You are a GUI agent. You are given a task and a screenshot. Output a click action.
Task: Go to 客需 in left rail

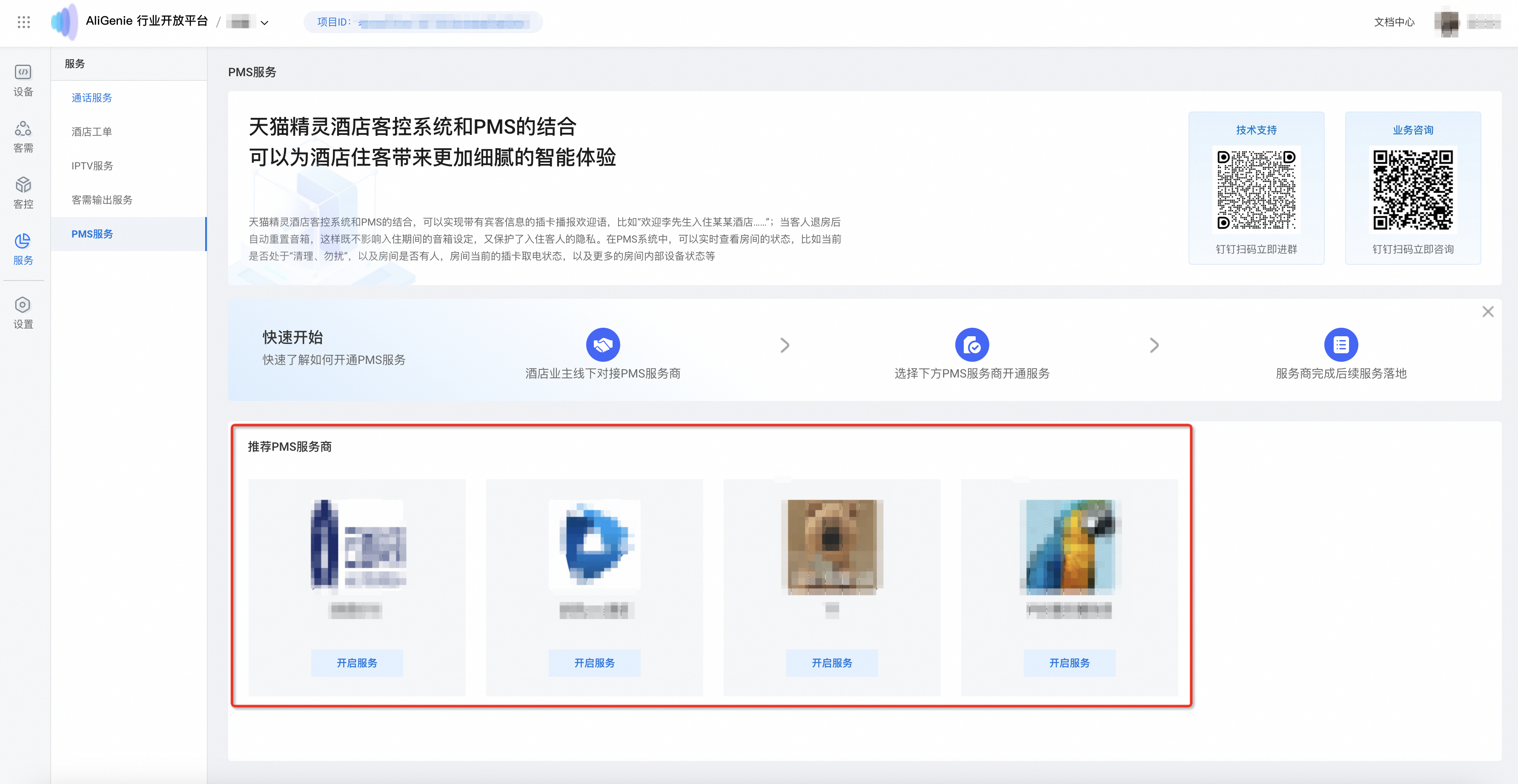pyautogui.click(x=23, y=137)
